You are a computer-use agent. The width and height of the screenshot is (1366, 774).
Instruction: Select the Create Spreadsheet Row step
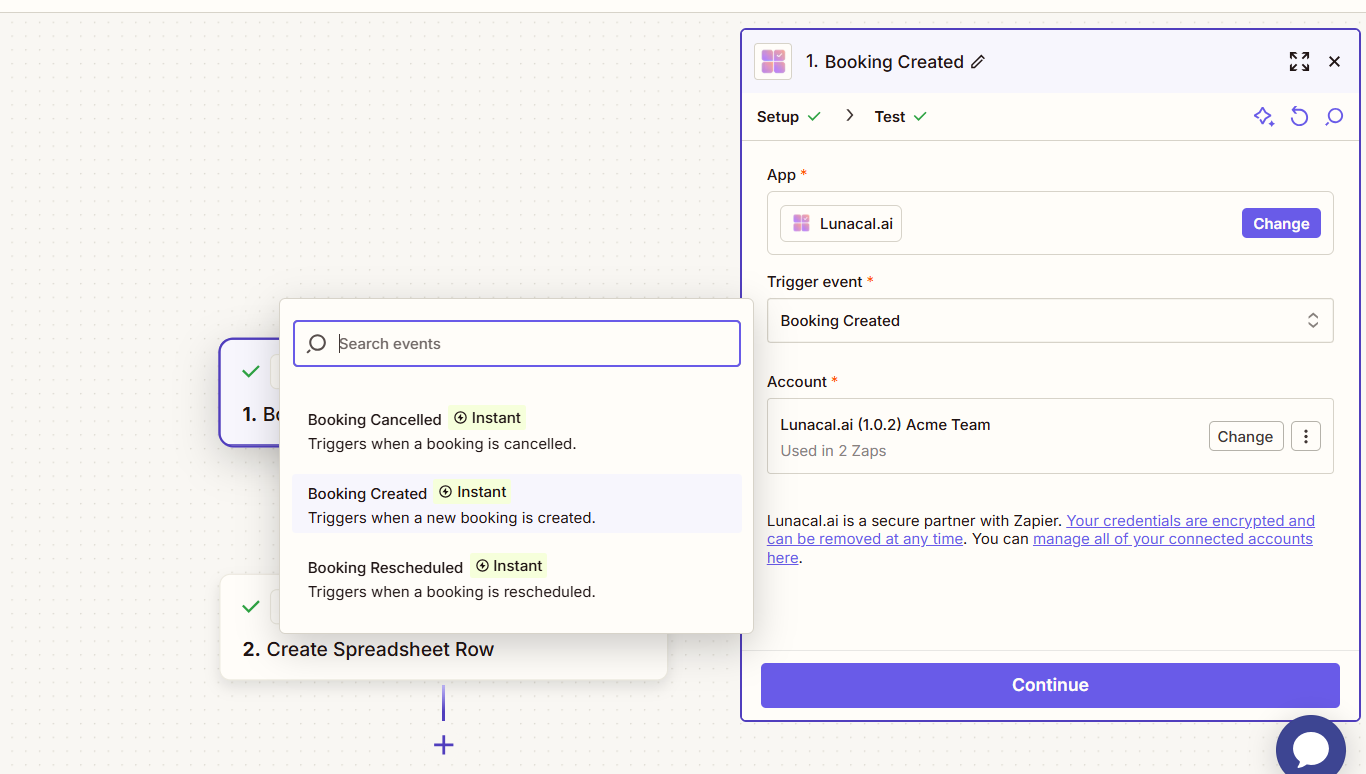[x=443, y=649]
